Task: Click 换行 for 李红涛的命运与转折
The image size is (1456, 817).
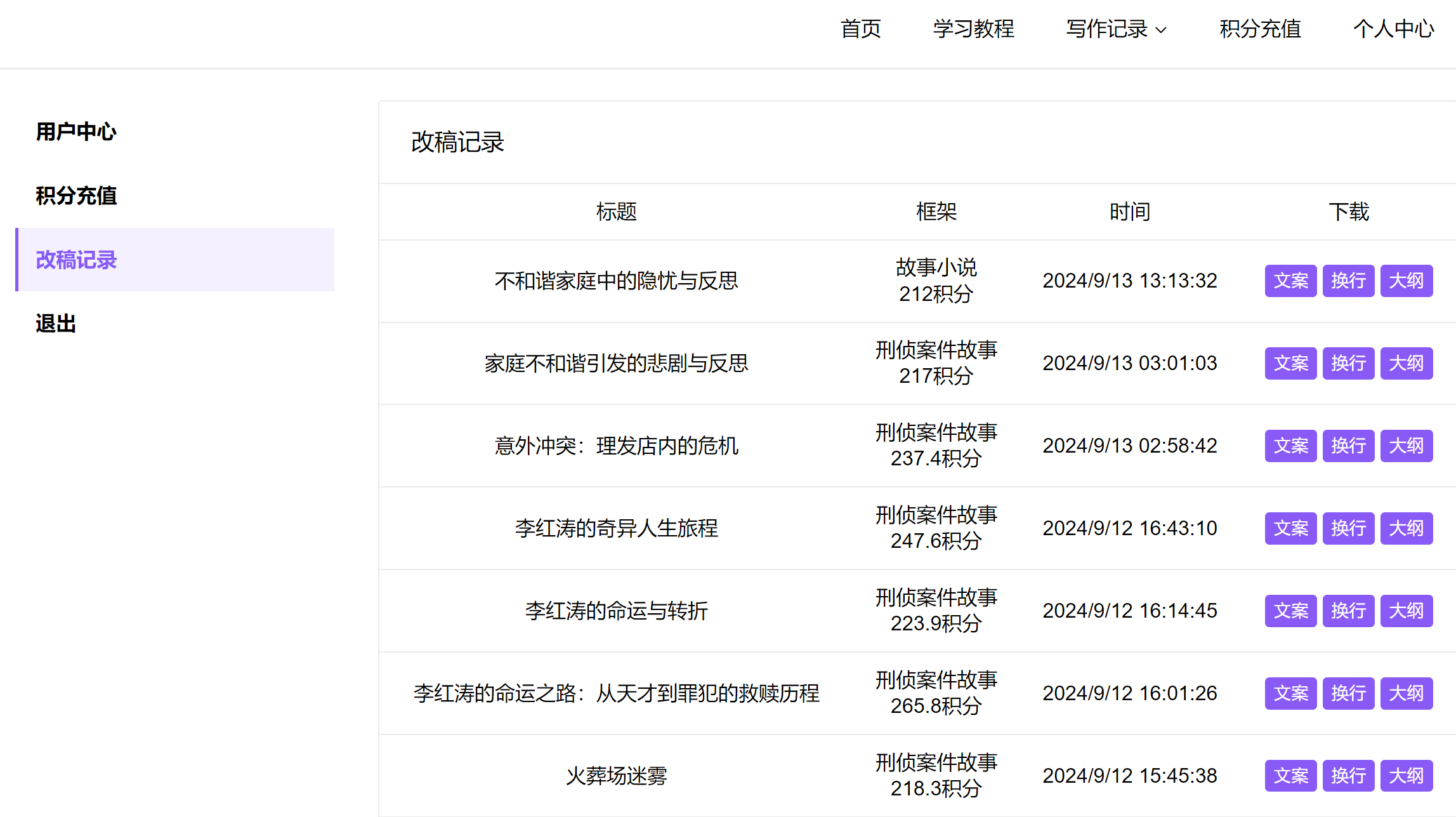Action: coord(1348,611)
